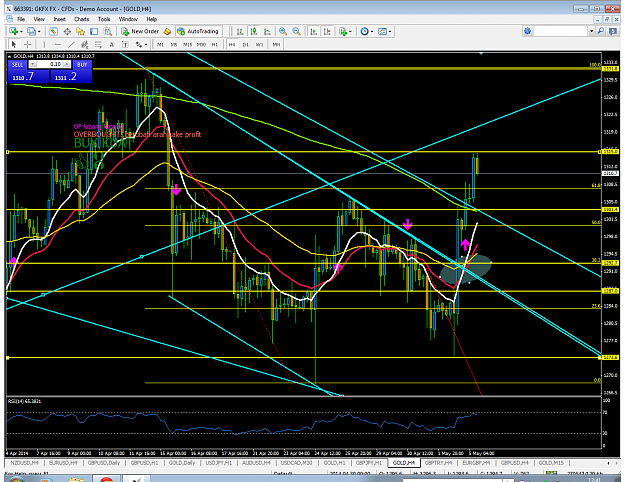The image size is (625, 482).
Task: Select the Equidistant Channel tool
Action: click(x=85, y=44)
